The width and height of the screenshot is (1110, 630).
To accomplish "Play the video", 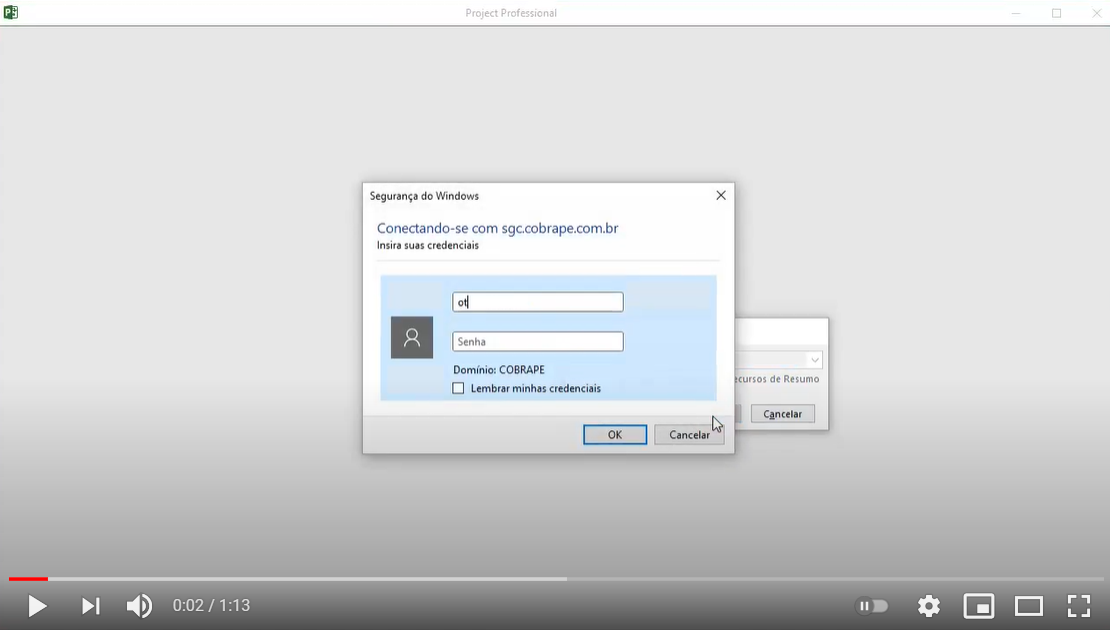I will pyautogui.click(x=37, y=606).
